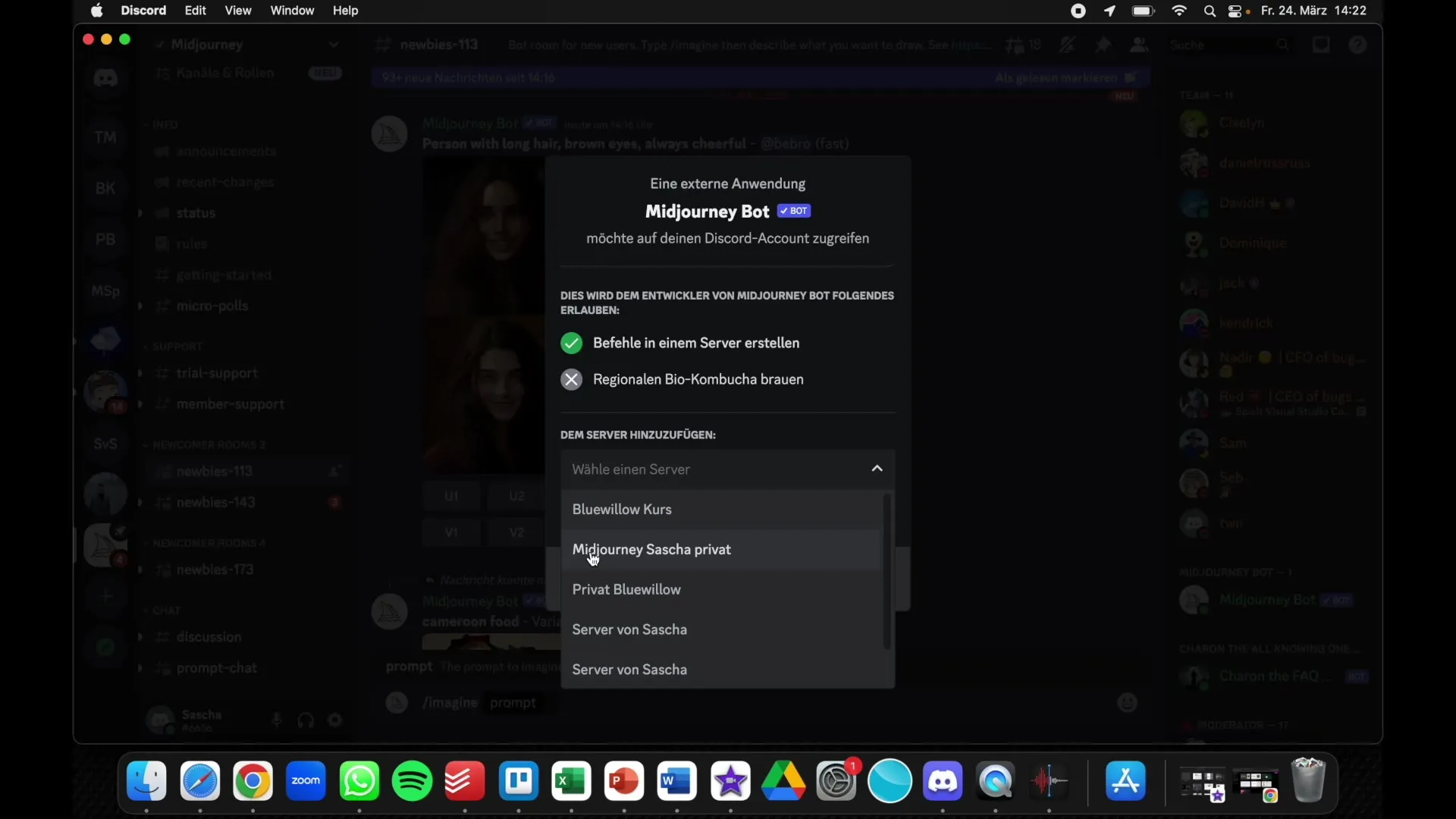Open the PB server in sidebar
The height and width of the screenshot is (819, 1456).
pyautogui.click(x=105, y=240)
